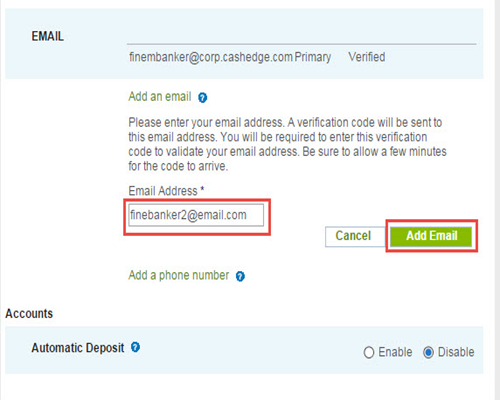Focus the Email Address input field
Image resolution: width=500 pixels, height=400 pixels.
[196, 215]
